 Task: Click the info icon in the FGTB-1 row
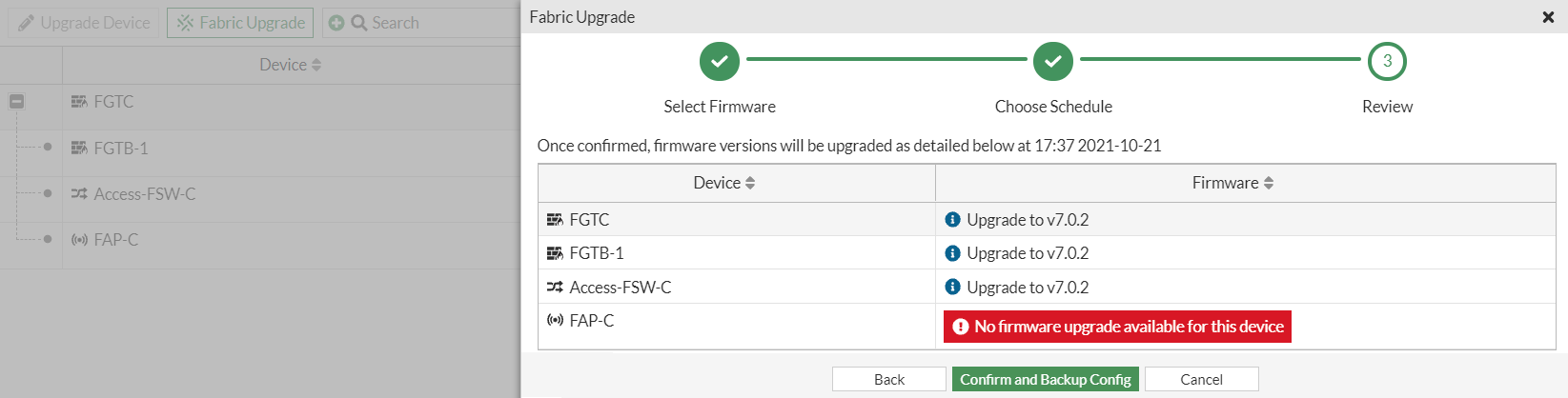pyautogui.click(x=952, y=253)
